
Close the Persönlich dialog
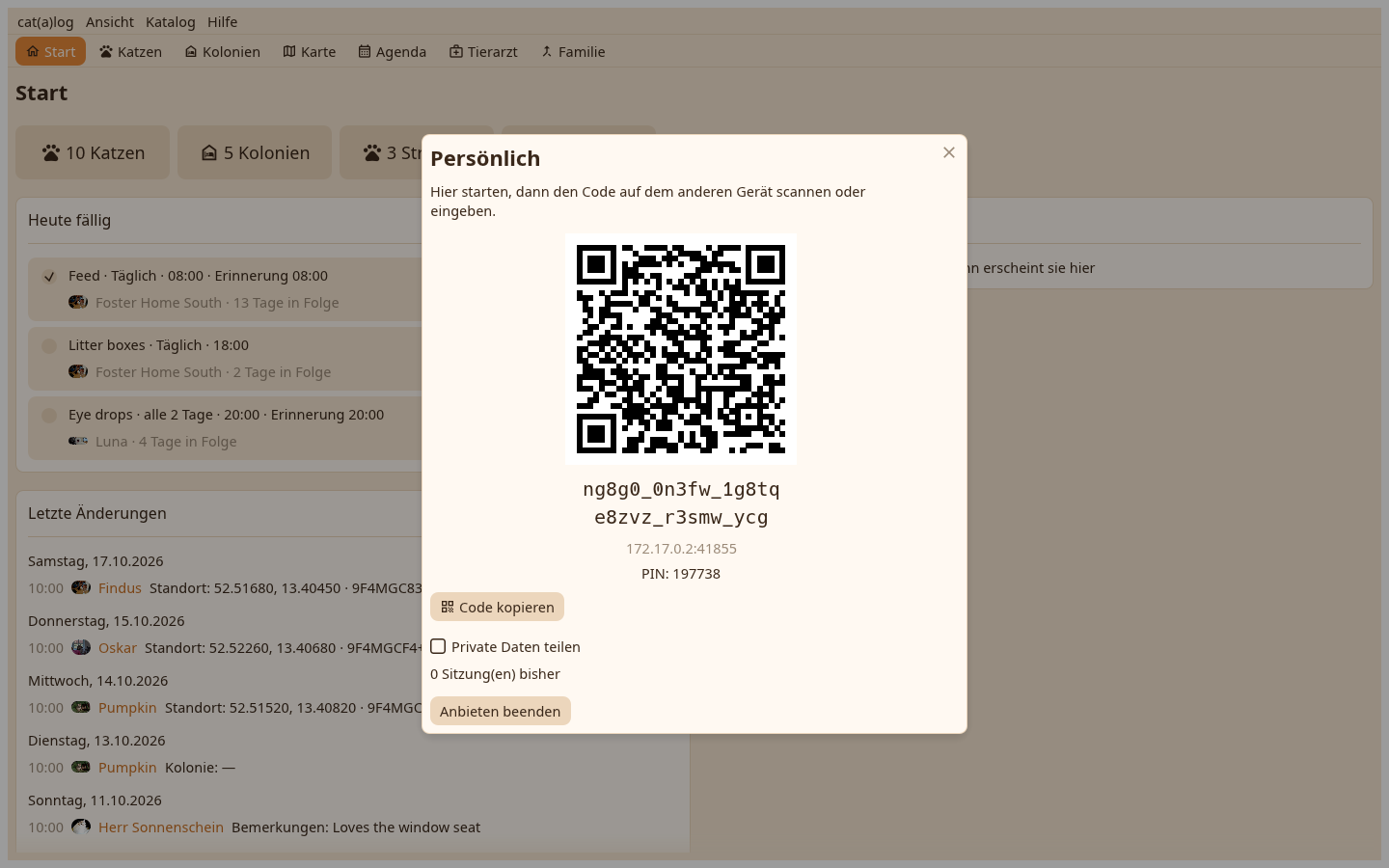[949, 152]
